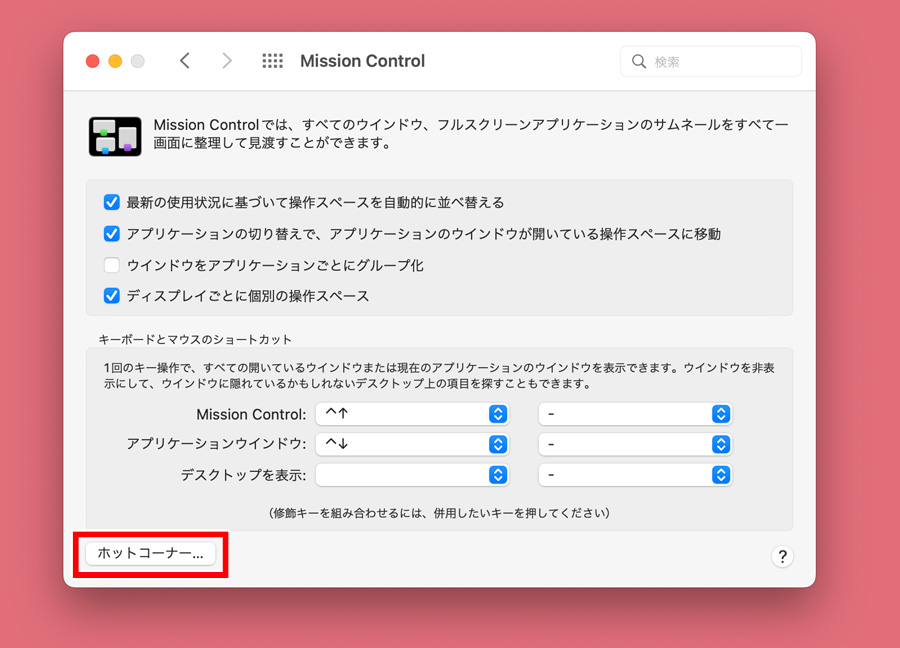Open アプリケーションウインドウ mouse shortcut dropdown
This screenshot has height=648, width=900.
point(635,444)
